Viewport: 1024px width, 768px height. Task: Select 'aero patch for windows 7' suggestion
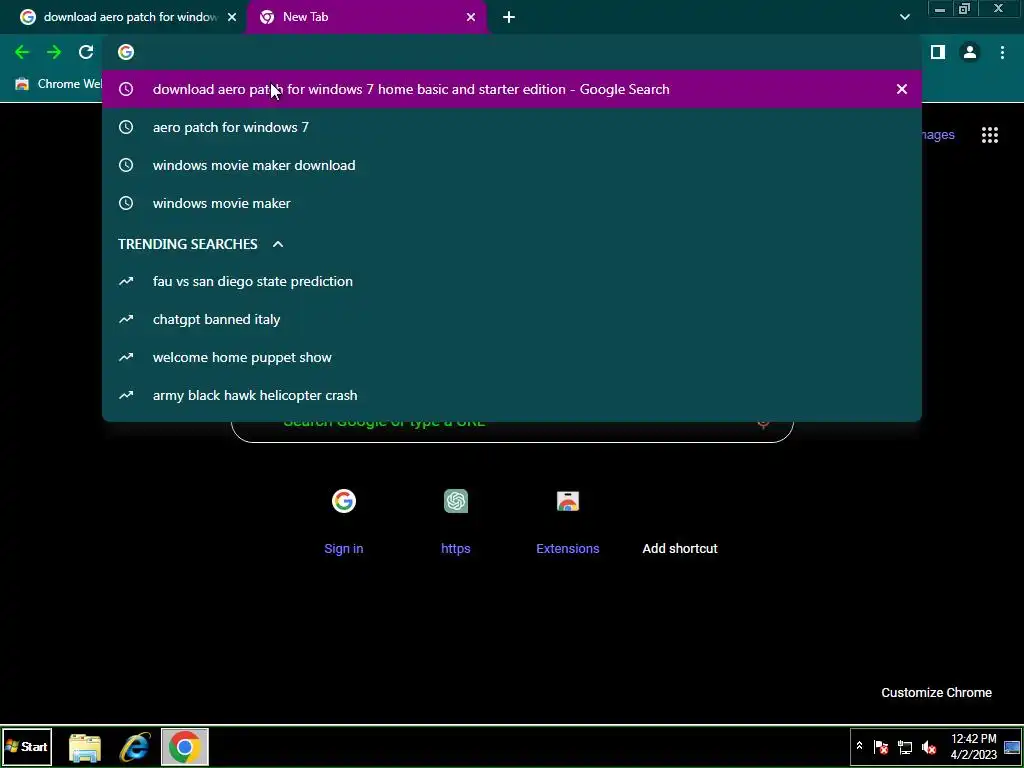click(x=511, y=127)
